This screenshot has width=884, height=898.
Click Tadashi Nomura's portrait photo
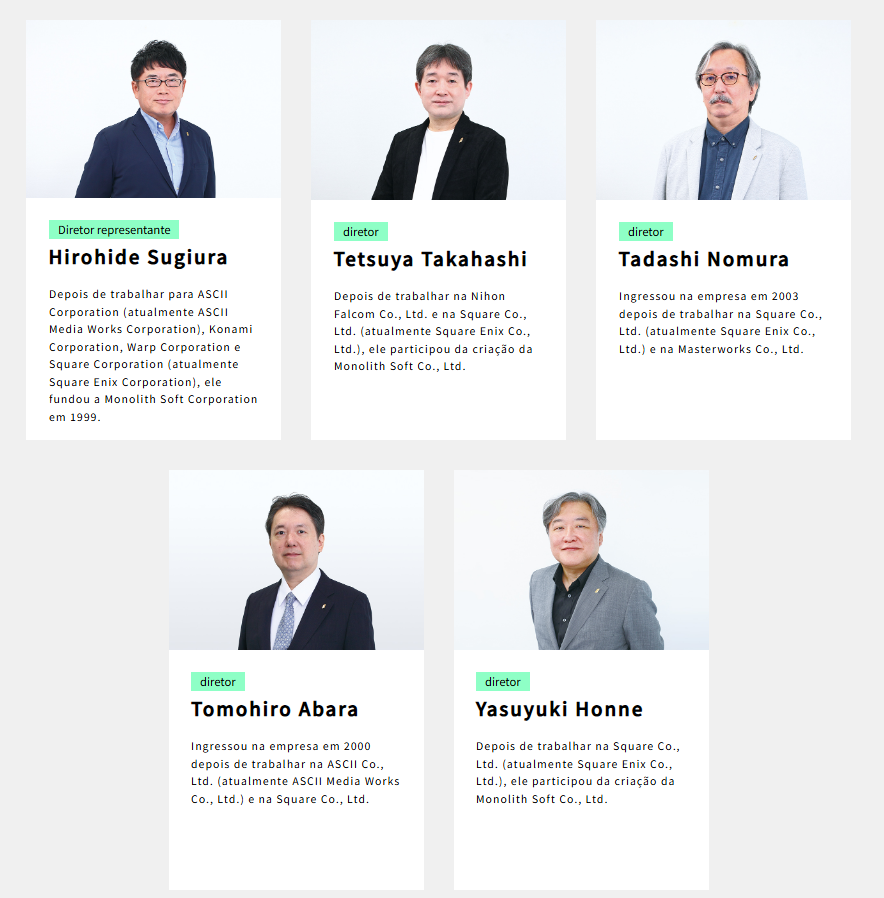click(723, 110)
